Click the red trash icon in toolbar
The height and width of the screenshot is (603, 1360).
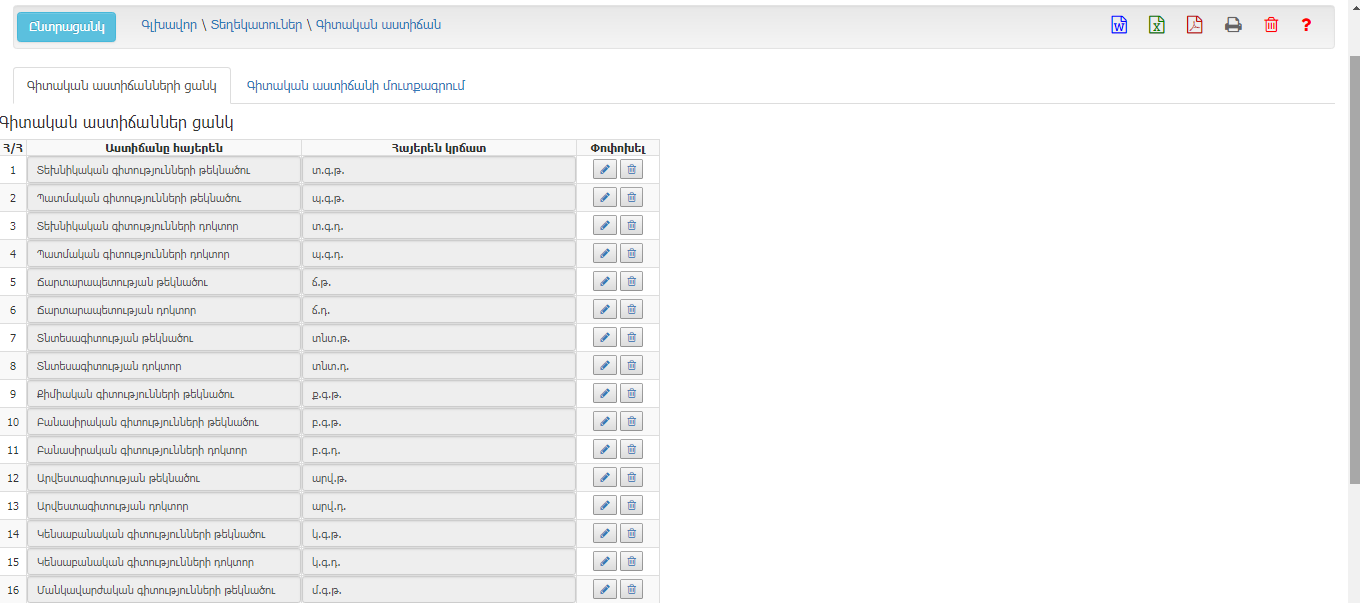pos(1271,25)
